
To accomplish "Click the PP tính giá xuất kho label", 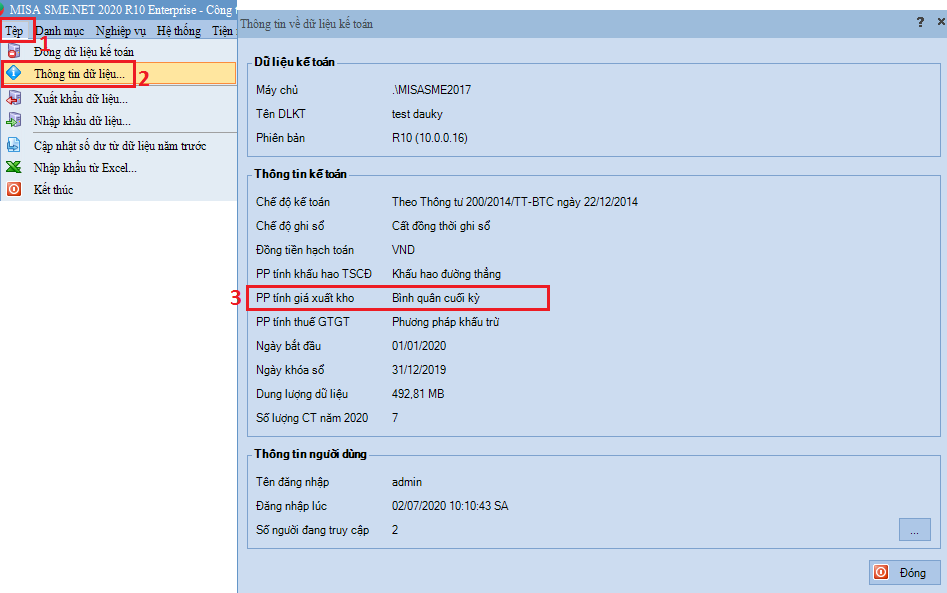I will (305, 298).
